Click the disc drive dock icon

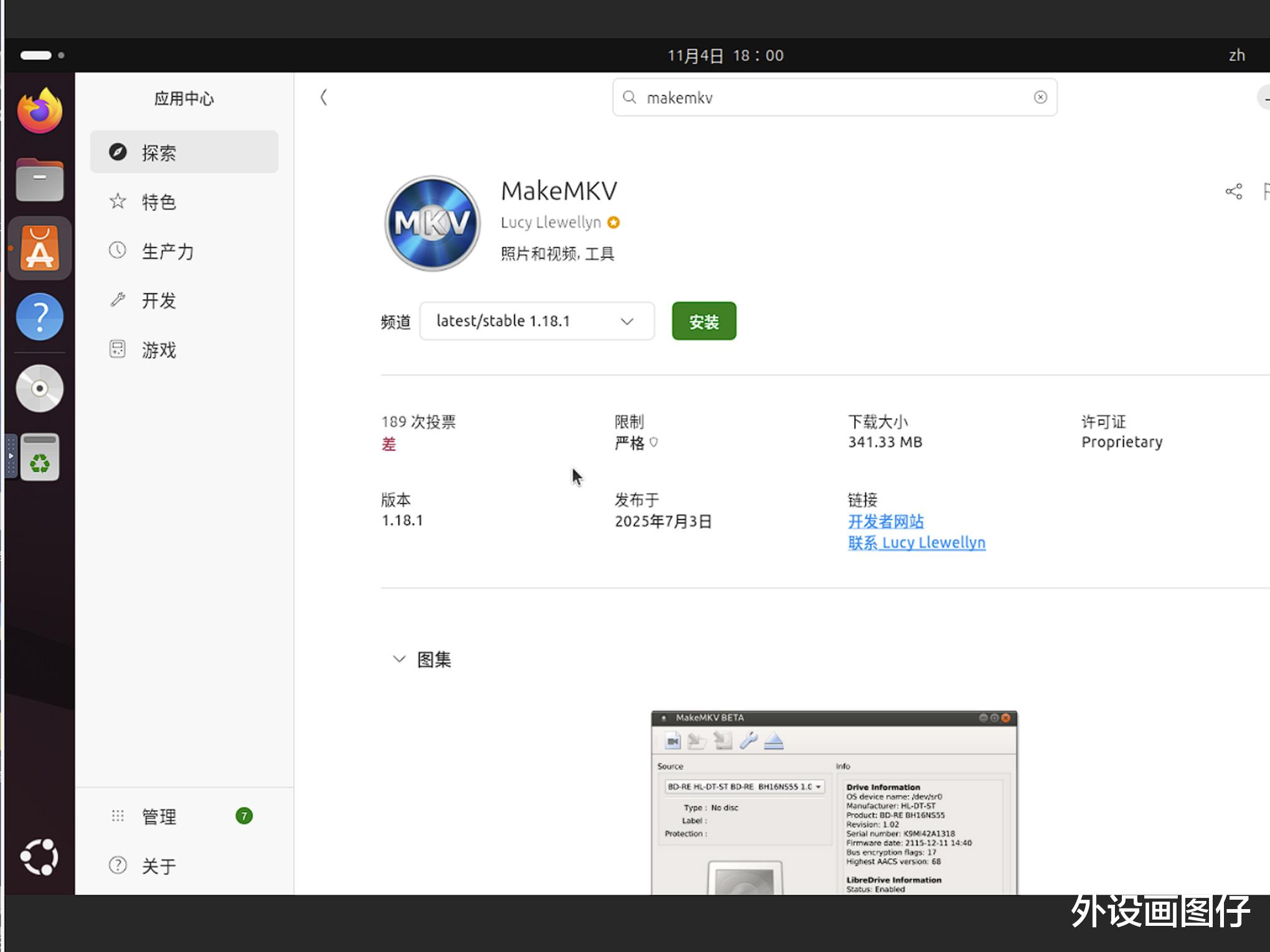pyautogui.click(x=40, y=389)
